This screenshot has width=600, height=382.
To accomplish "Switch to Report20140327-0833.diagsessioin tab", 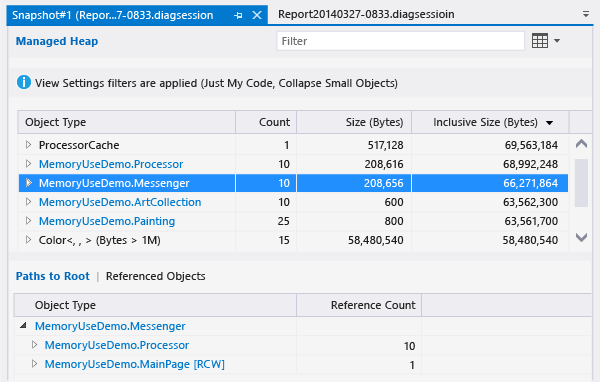I will [x=366, y=14].
